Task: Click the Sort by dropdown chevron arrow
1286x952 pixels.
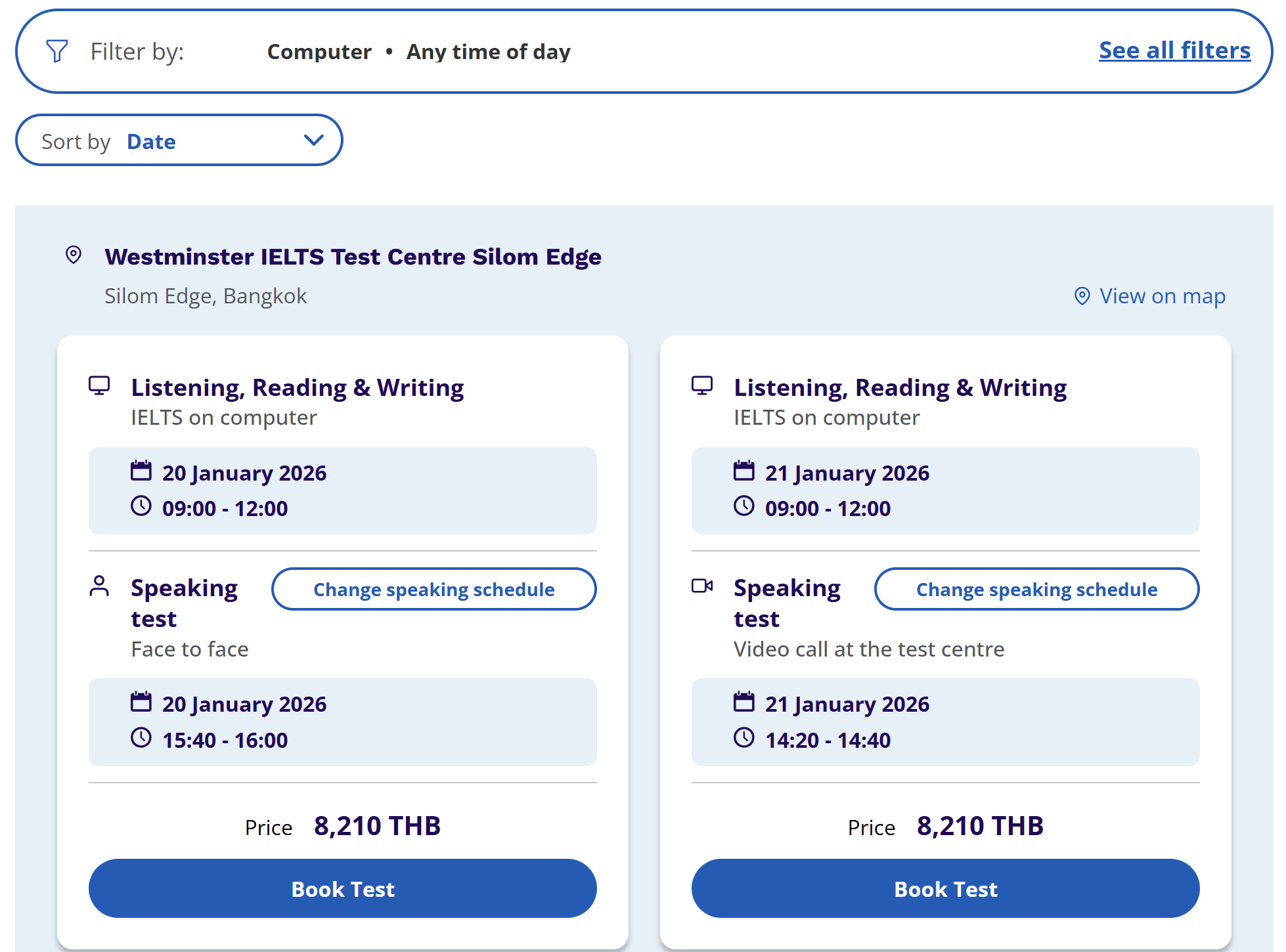Action: point(314,140)
